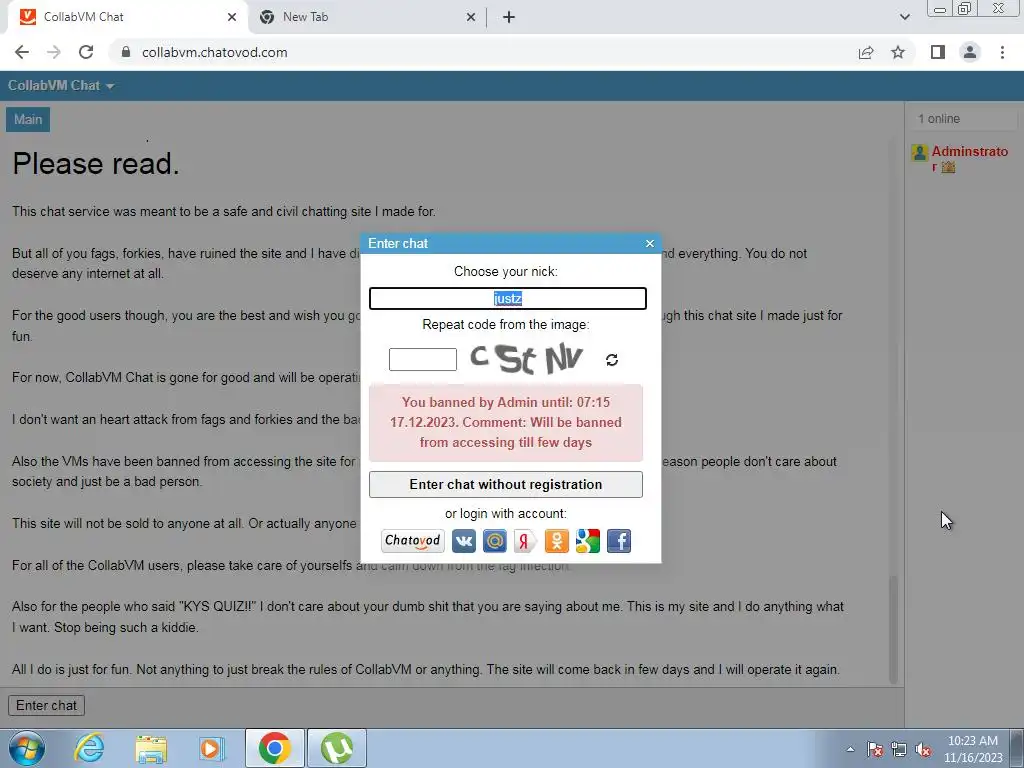Image resolution: width=1024 pixels, height=768 pixels.
Task: Log in using the Yandex icon
Action: (x=526, y=541)
